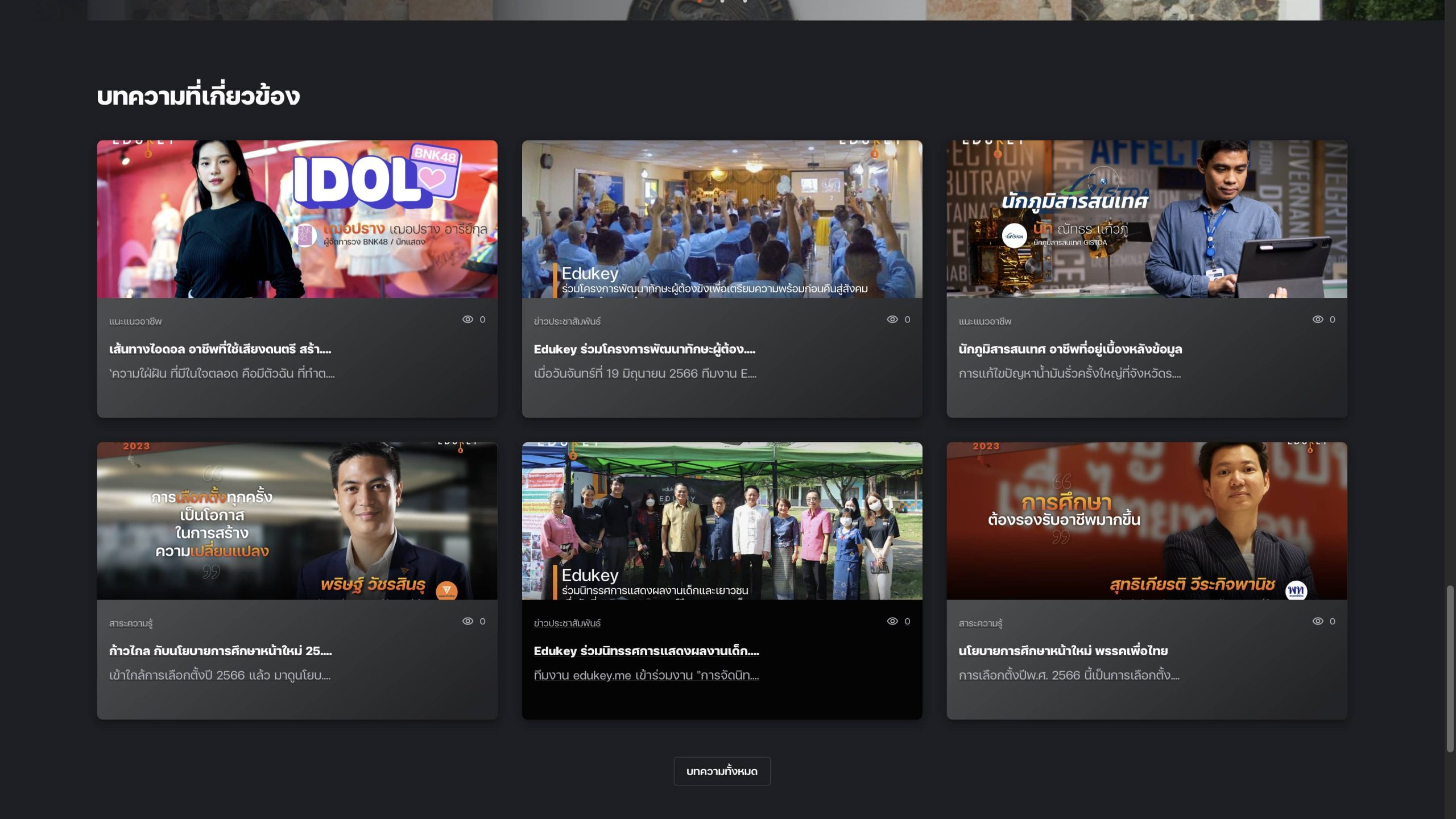The height and width of the screenshot is (819, 1456).
Task: Click eye icon on youth exhibition article
Action: point(892,621)
